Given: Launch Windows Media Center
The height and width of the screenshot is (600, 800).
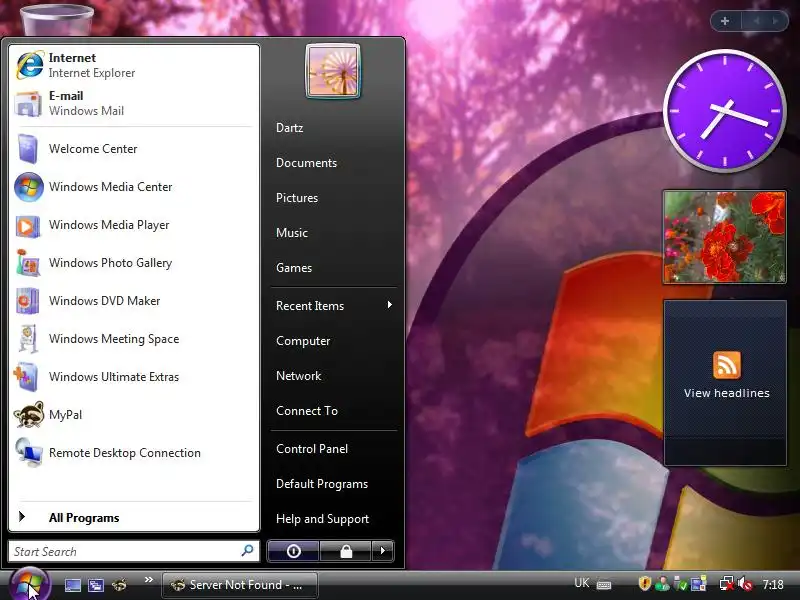Looking at the screenshot, I should 134,187.
